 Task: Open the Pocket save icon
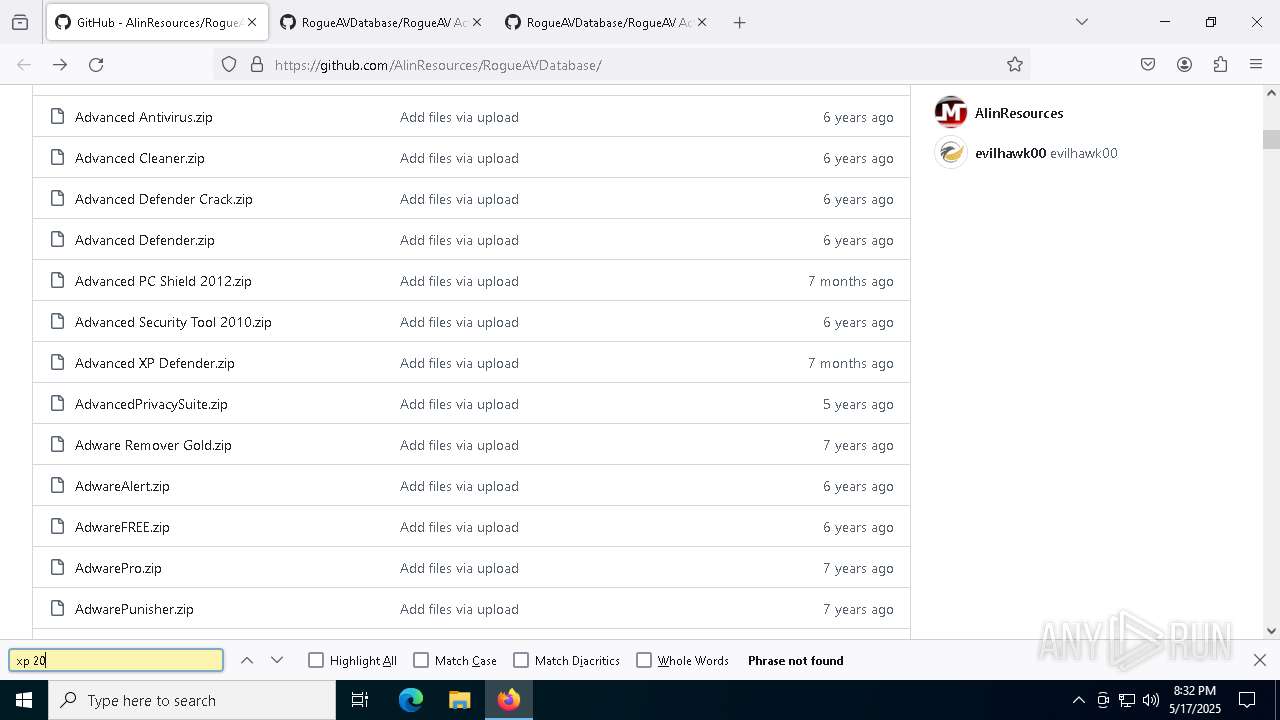[1148, 65]
